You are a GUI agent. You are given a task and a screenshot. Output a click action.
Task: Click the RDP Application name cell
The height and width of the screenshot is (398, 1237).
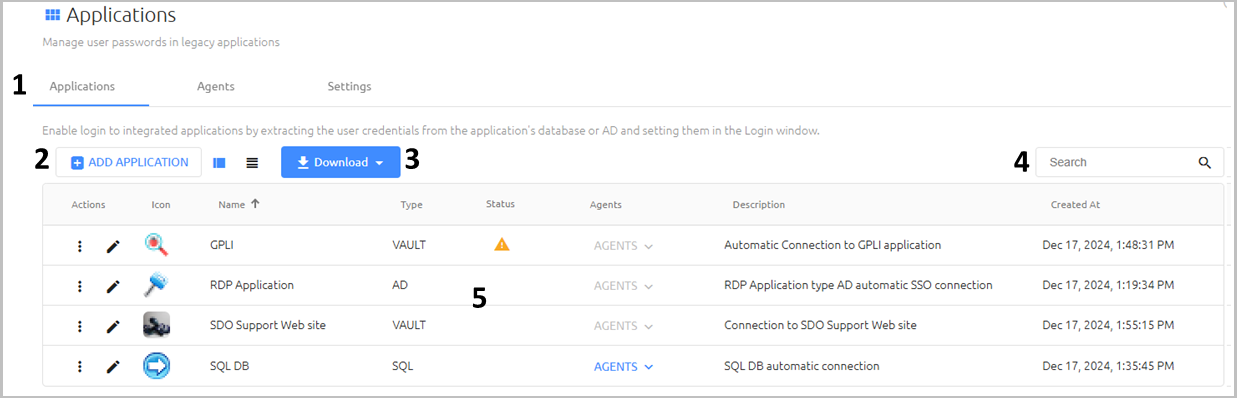[252, 285]
